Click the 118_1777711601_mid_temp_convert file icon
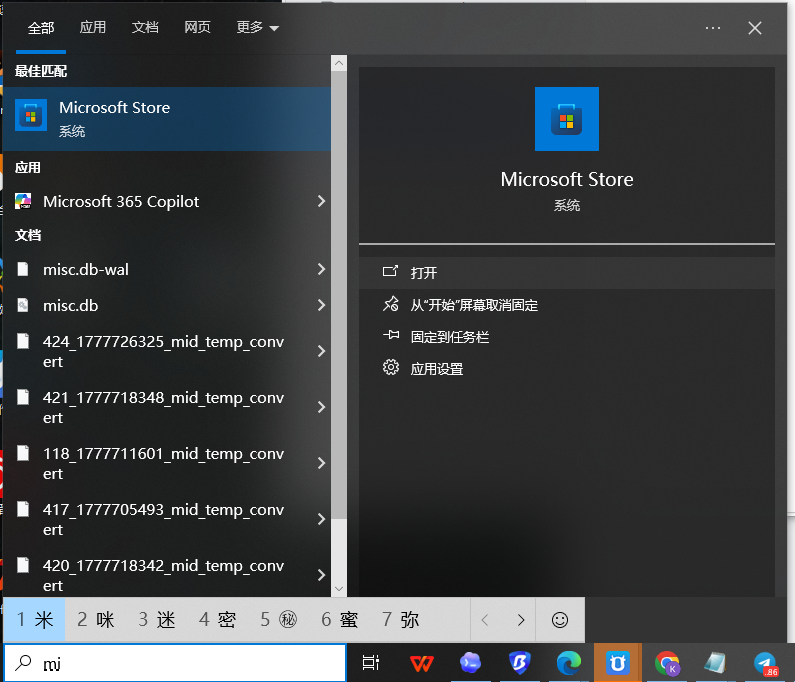Screen dimensions: 795x682 click(23, 453)
